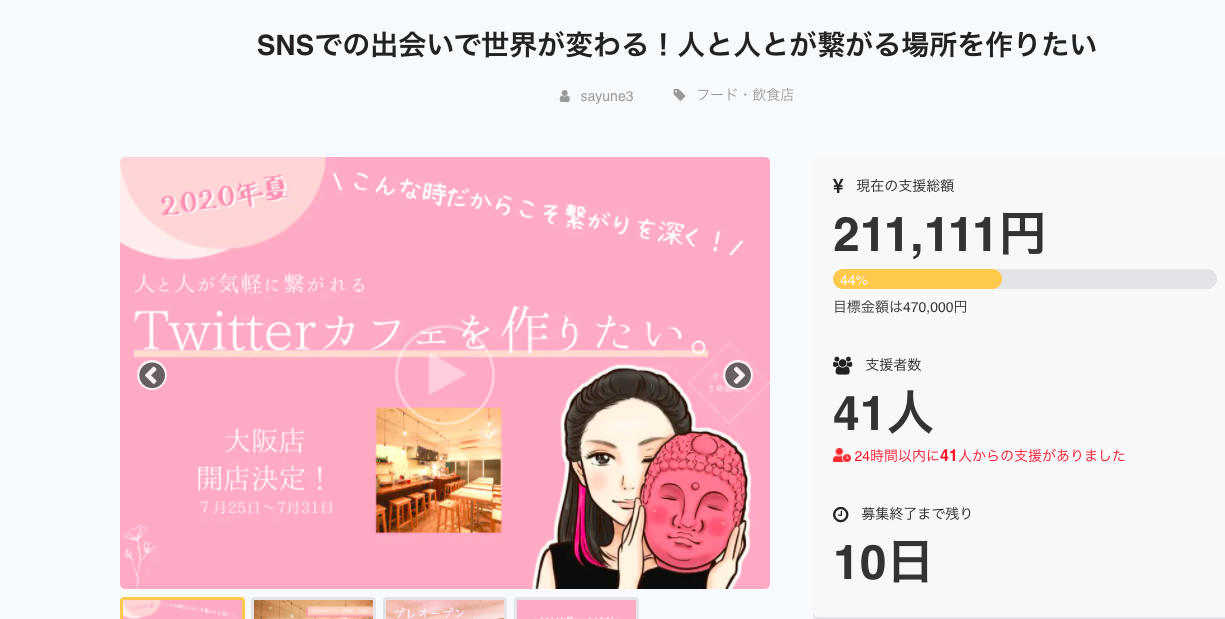Click the 41人 supporter count
Screen dimensions: 1225x619
click(x=882, y=412)
